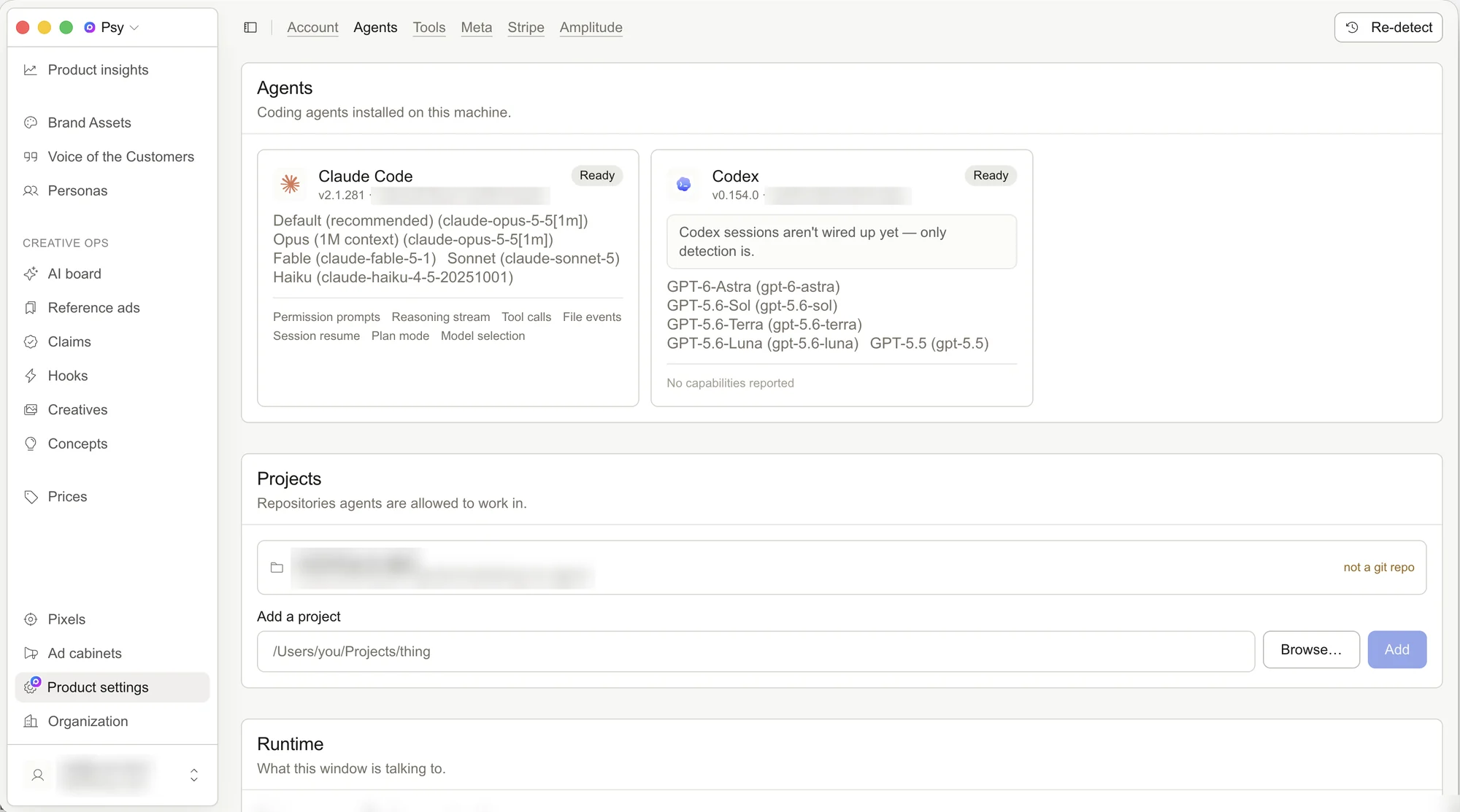Open the Tools tab
Image resolution: width=1460 pixels, height=812 pixels.
click(x=429, y=27)
